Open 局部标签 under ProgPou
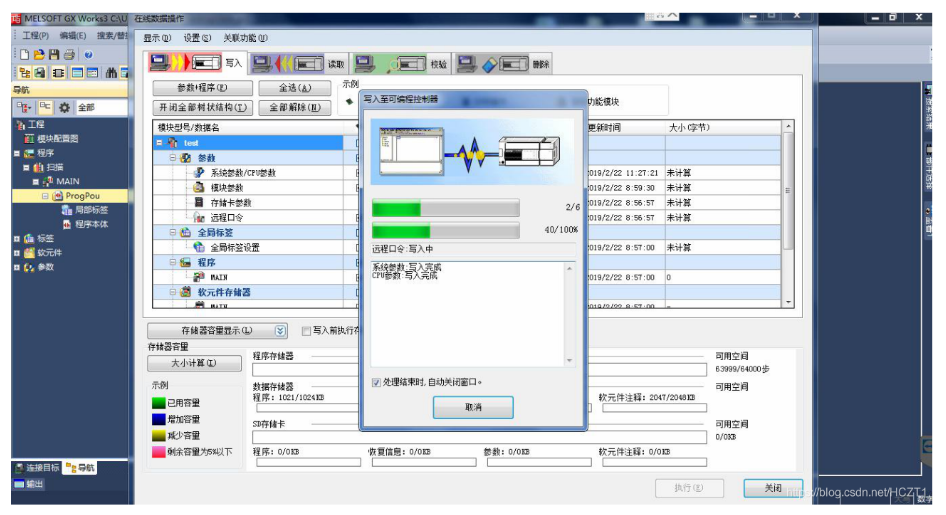946x515 pixels. [91, 210]
